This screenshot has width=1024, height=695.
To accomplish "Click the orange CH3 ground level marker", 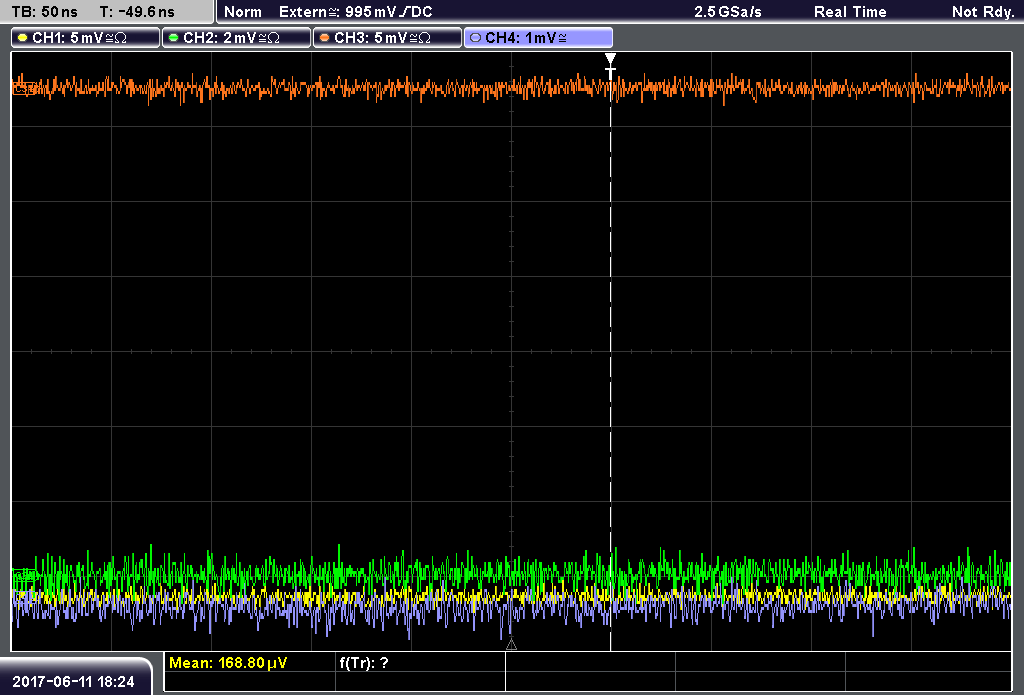I will pyautogui.click(x=24, y=88).
